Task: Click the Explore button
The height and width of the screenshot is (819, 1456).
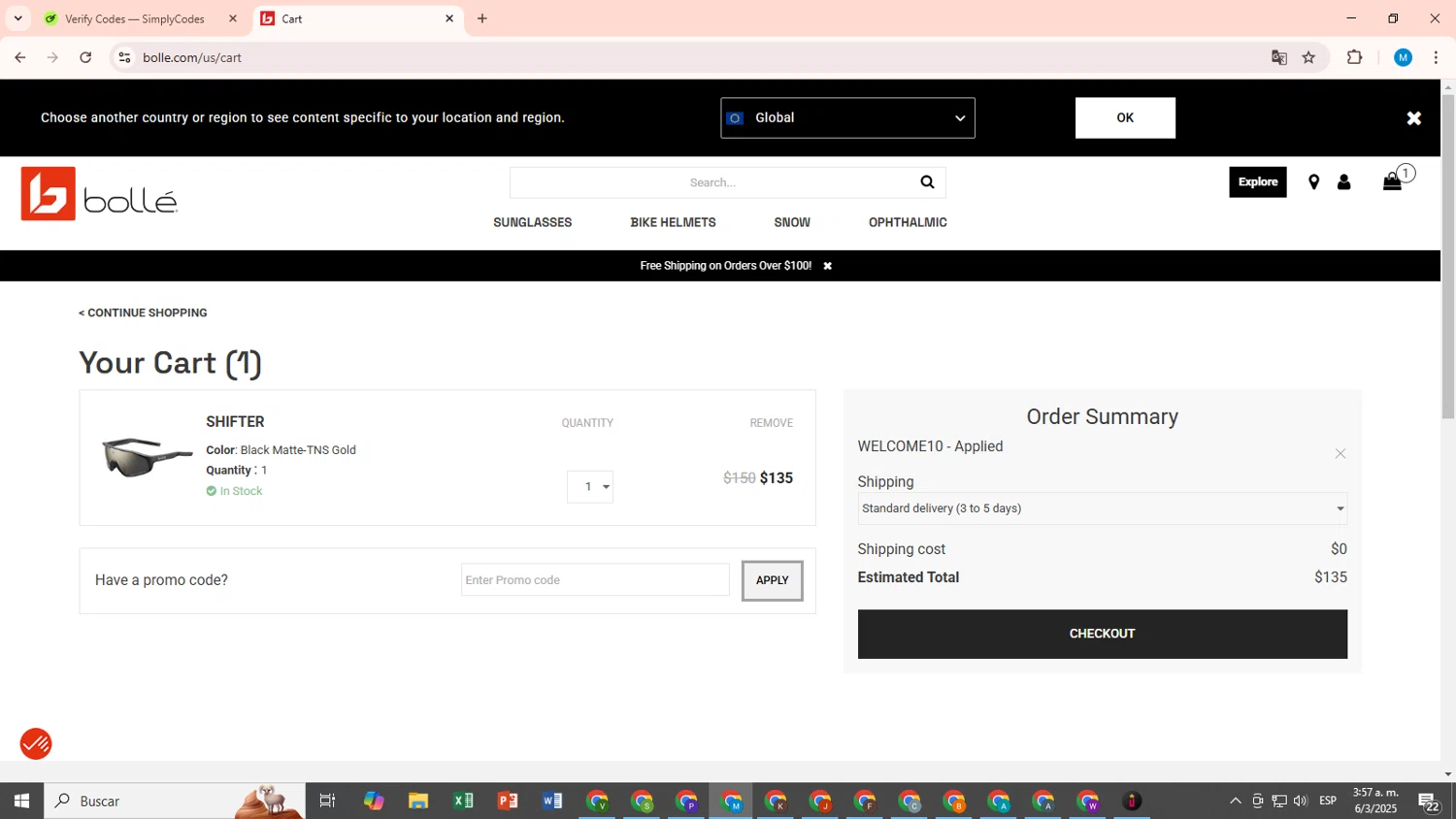Action: pyautogui.click(x=1257, y=182)
